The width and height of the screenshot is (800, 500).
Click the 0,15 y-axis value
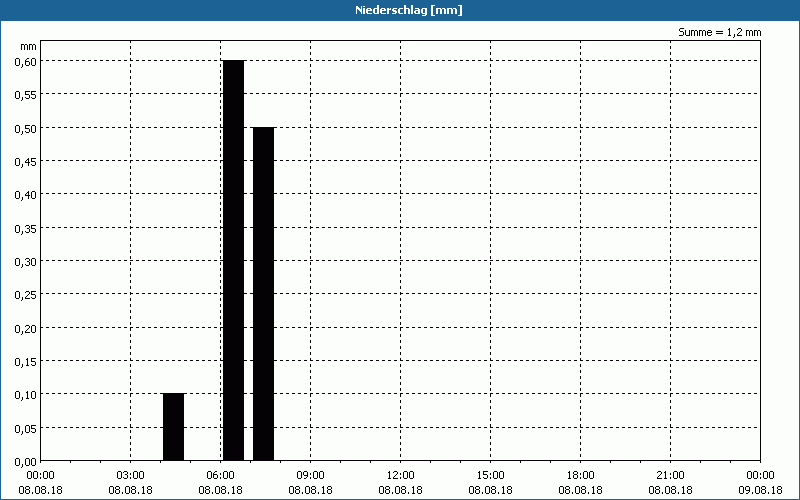point(26,361)
